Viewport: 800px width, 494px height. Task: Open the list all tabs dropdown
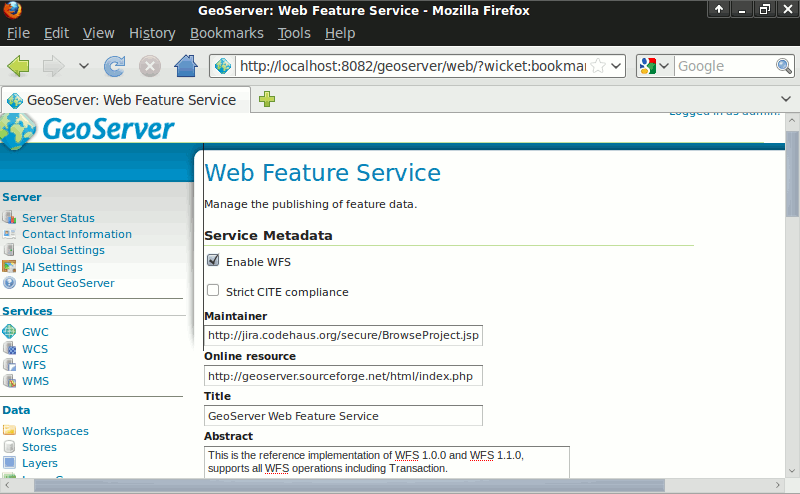click(x=786, y=98)
